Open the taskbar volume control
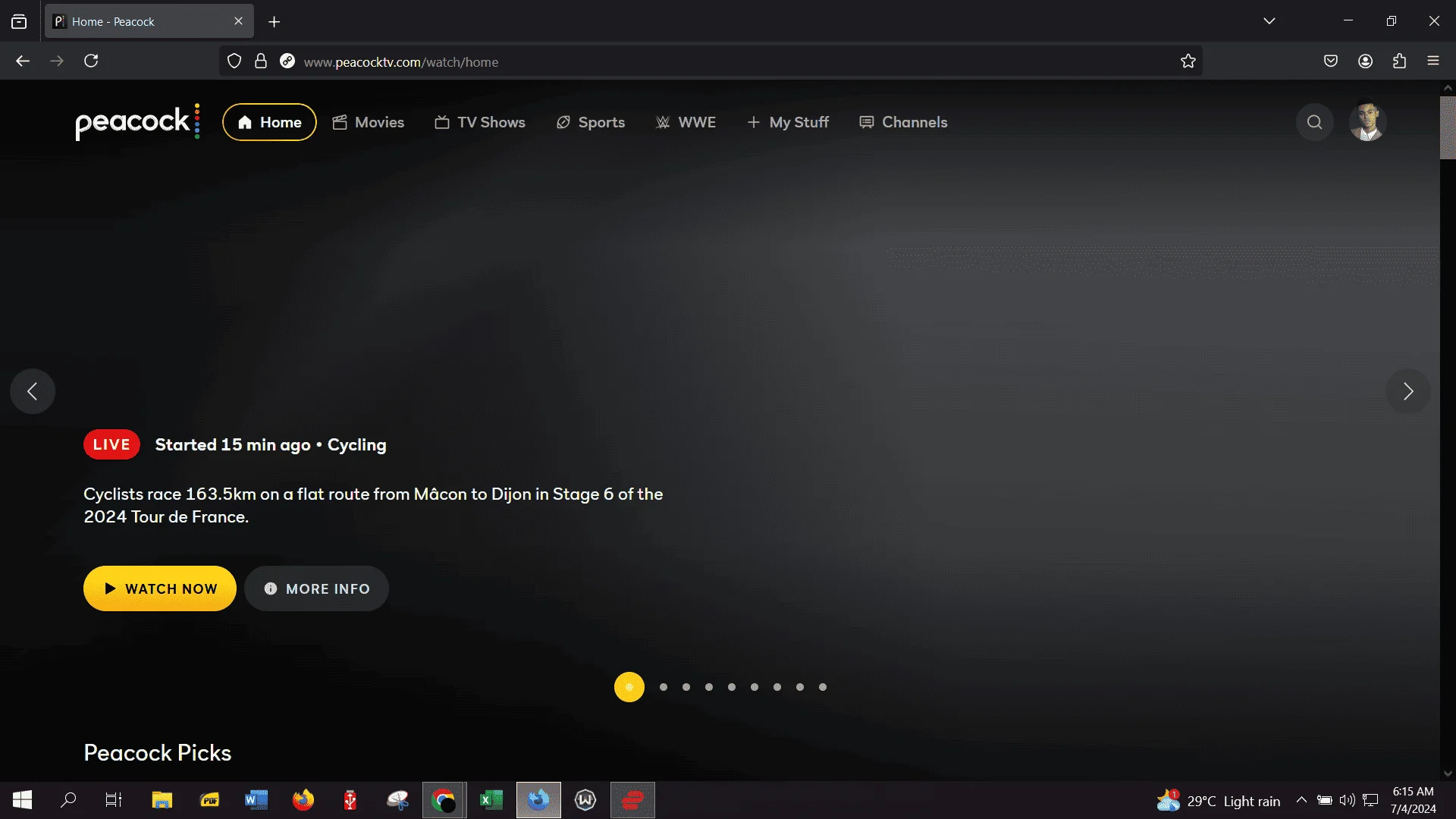 pos(1348,800)
